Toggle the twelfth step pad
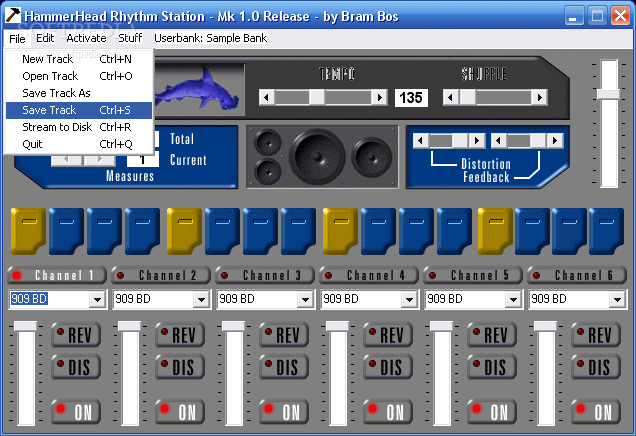 455,231
